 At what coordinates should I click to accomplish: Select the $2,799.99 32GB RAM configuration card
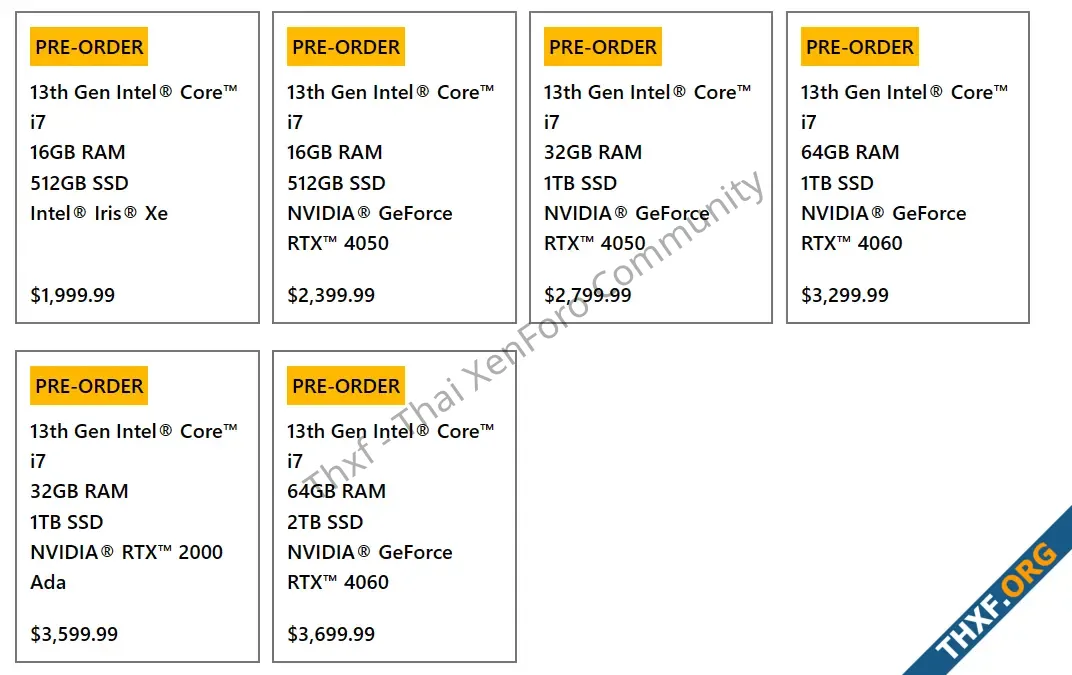pyautogui.click(x=651, y=167)
